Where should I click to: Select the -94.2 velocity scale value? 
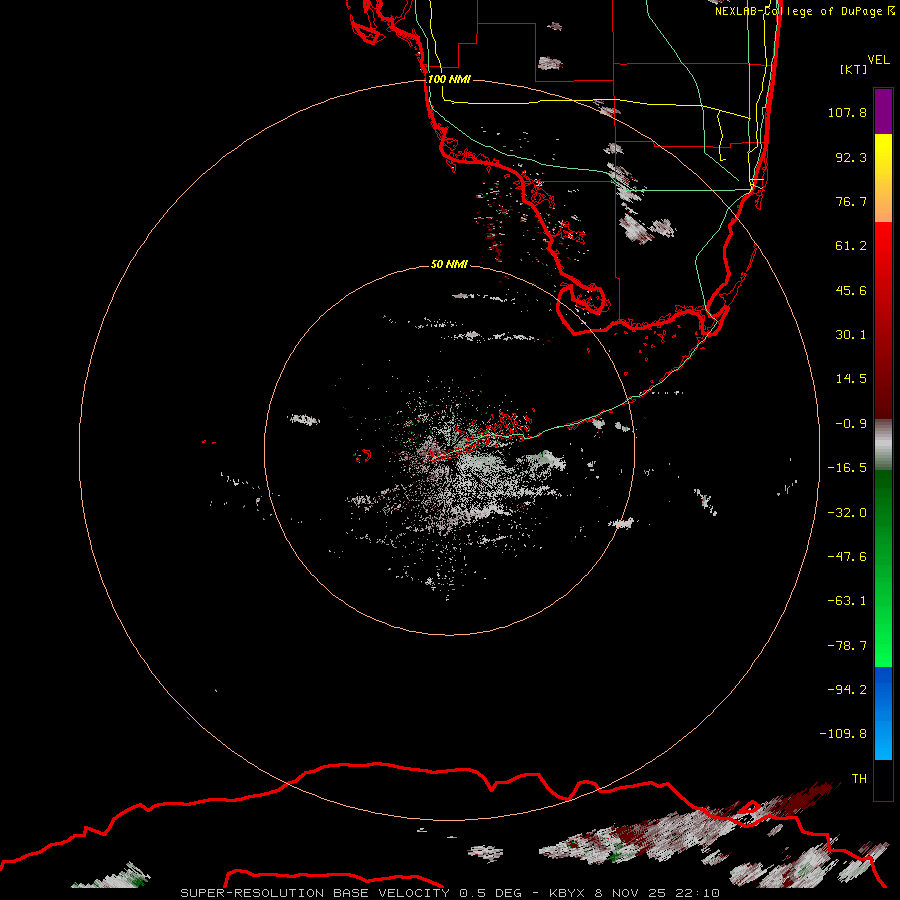click(x=847, y=690)
